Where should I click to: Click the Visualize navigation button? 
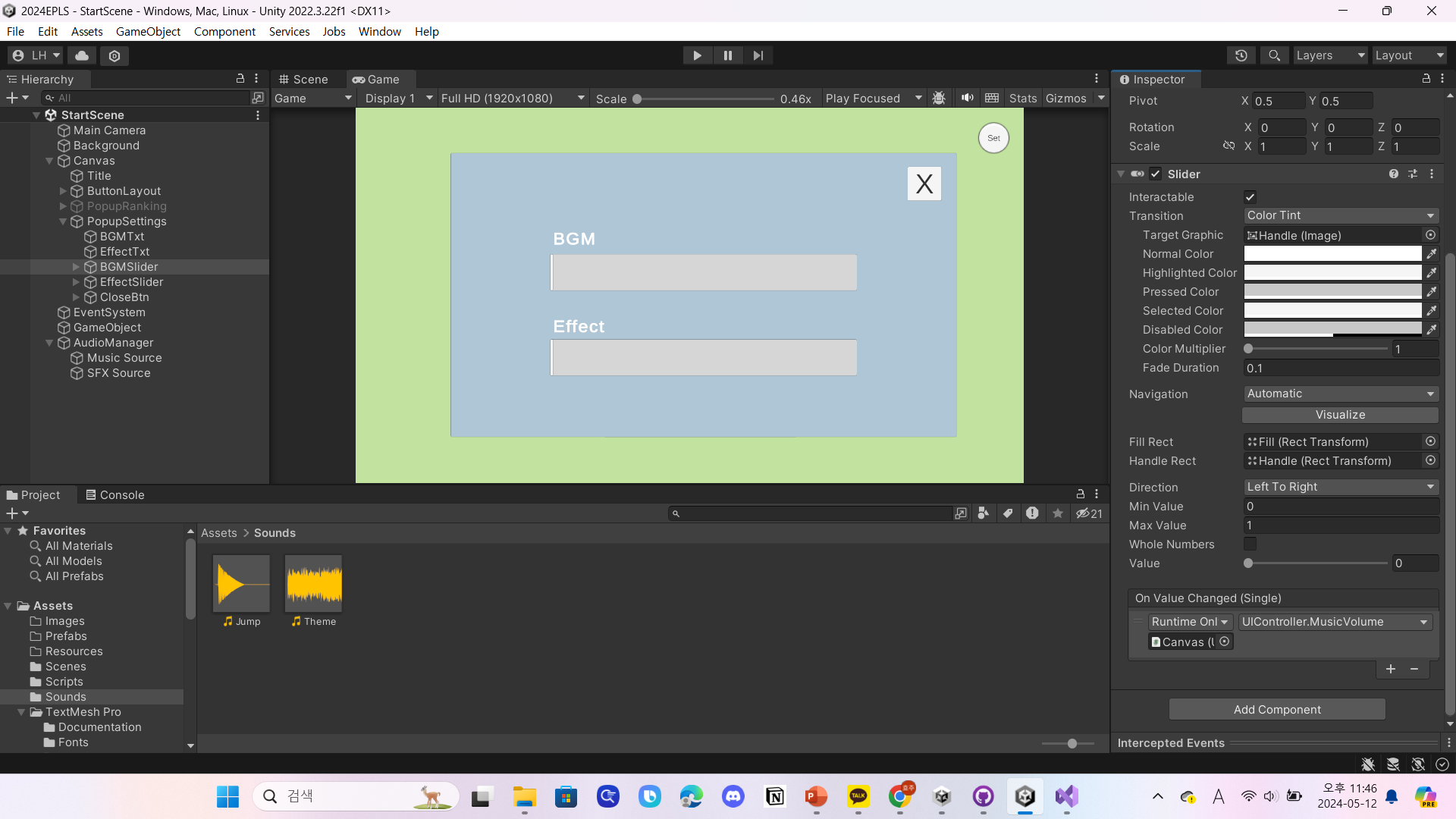click(1339, 415)
